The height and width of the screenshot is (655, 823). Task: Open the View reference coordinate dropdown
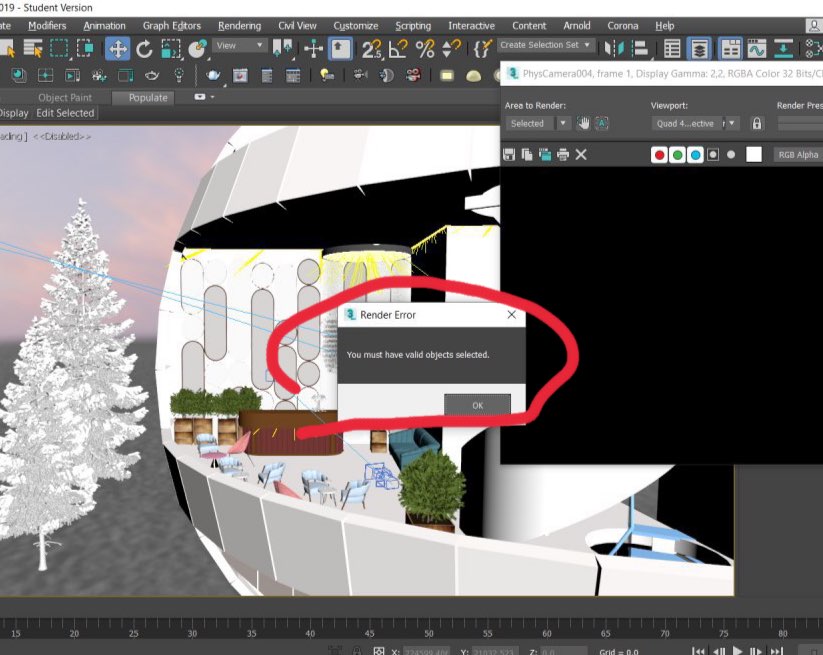coord(239,46)
